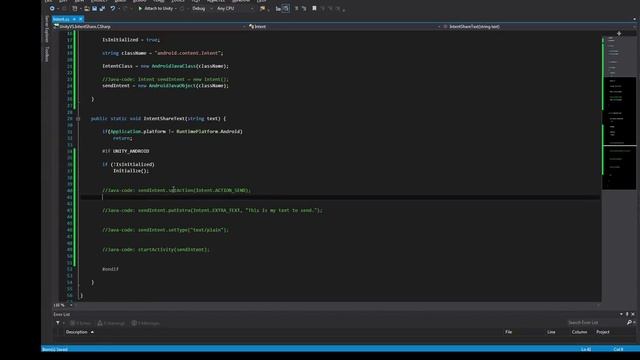The height and width of the screenshot is (360, 640).
Task: Open the Debug configuration dropdown
Action: pyautogui.click(x=201, y=8)
